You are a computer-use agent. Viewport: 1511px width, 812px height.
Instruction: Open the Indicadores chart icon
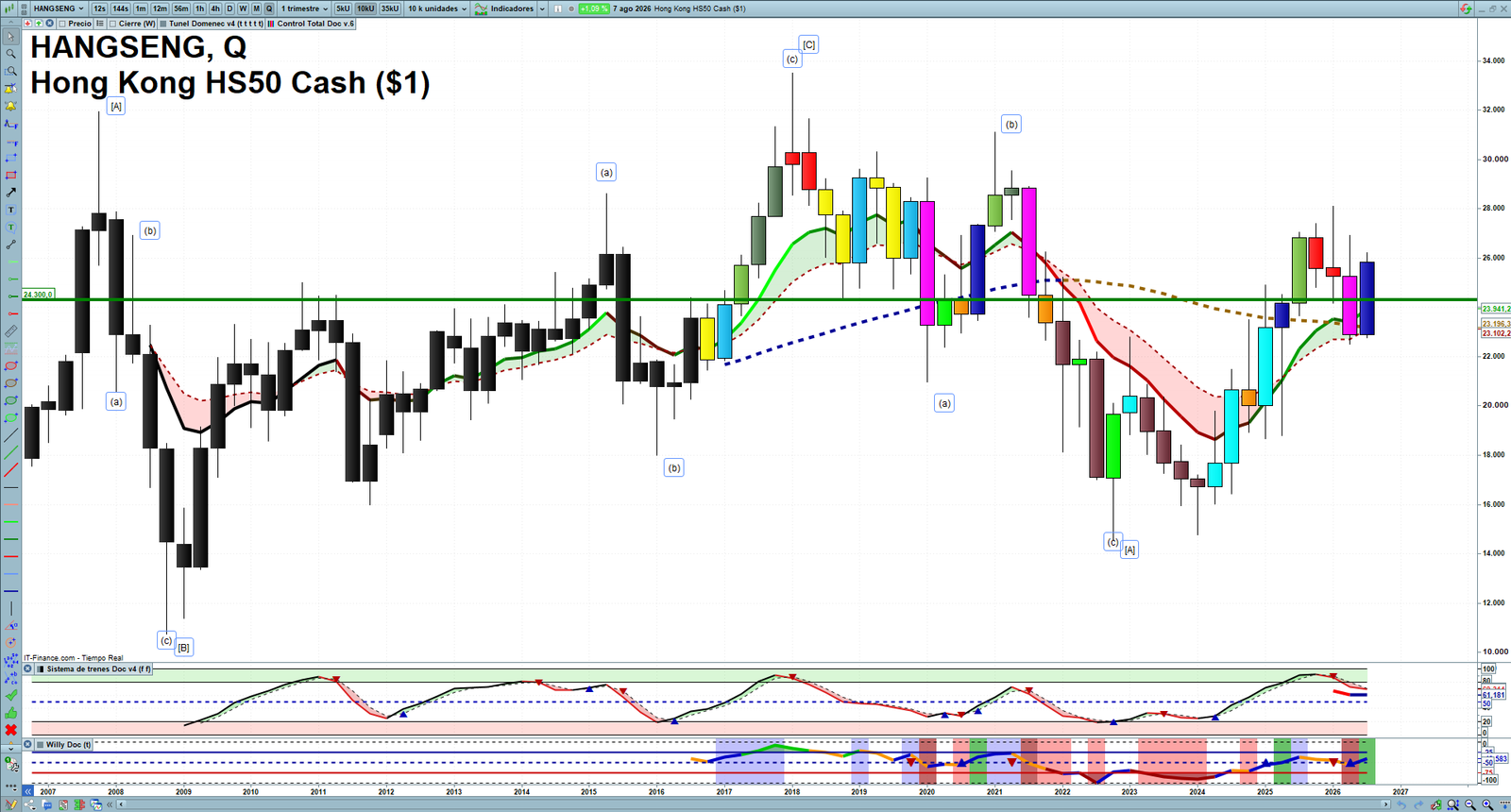tap(482, 8)
